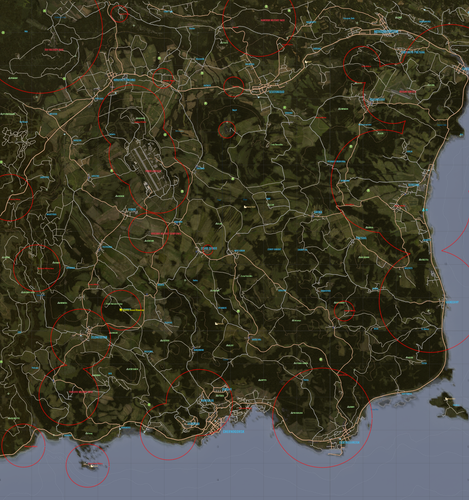This screenshot has width=469, height=500.
Task: Select the wide cyan town label near the top-right corner
Action: point(386,32)
